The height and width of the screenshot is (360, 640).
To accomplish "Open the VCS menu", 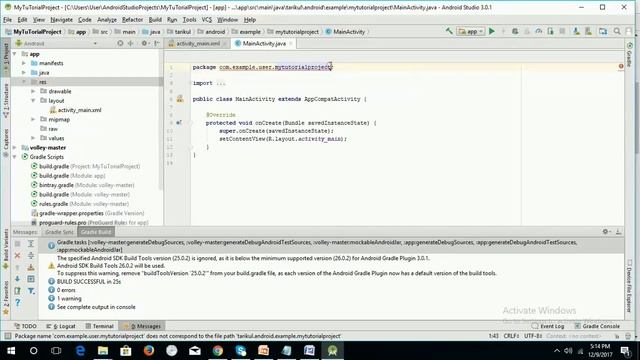I will [207, 20].
